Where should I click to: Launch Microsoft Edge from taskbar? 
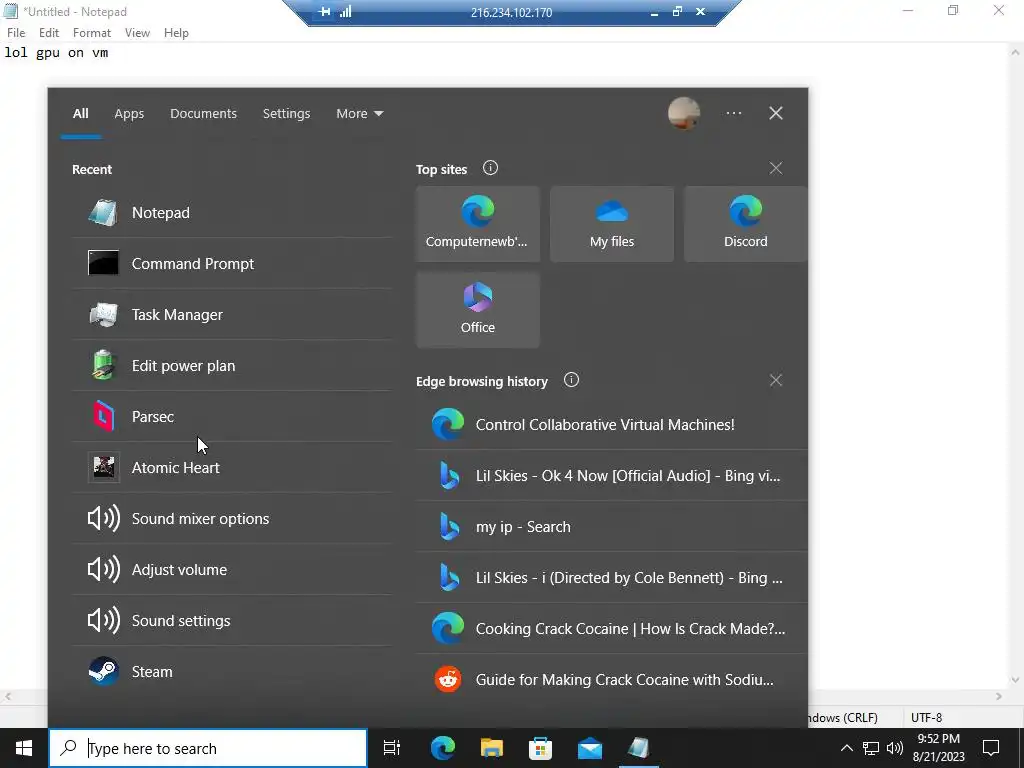click(x=442, y=748)
